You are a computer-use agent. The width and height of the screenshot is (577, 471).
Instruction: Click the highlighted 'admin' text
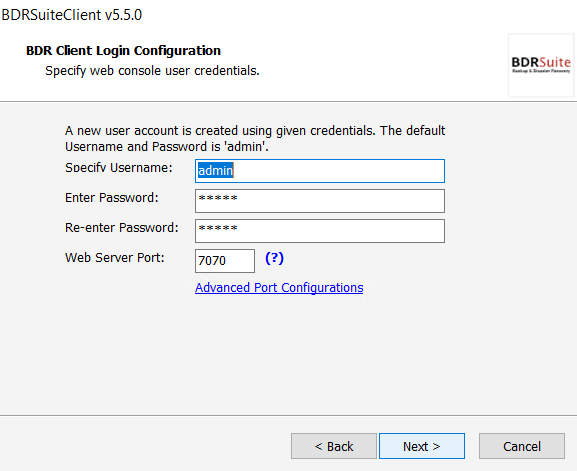215,171
